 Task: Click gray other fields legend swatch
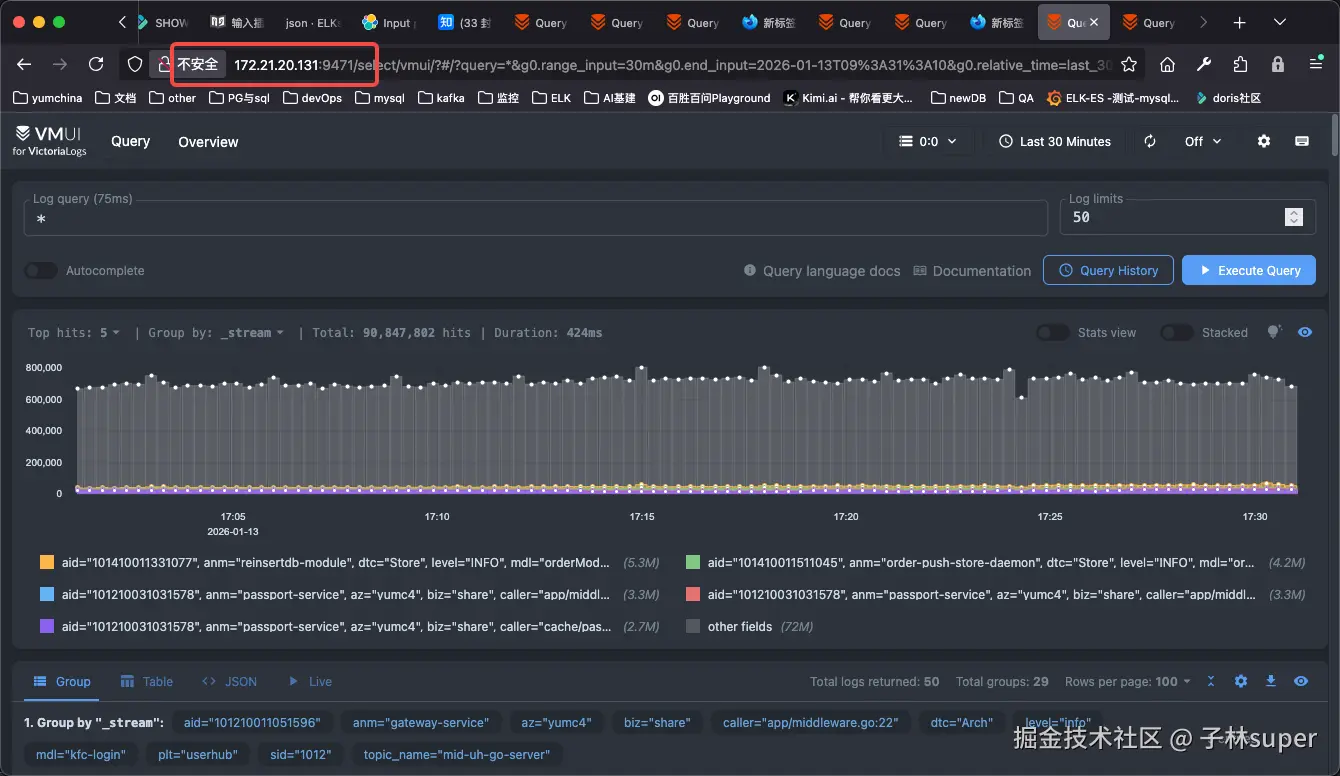[x=693, y=627]
